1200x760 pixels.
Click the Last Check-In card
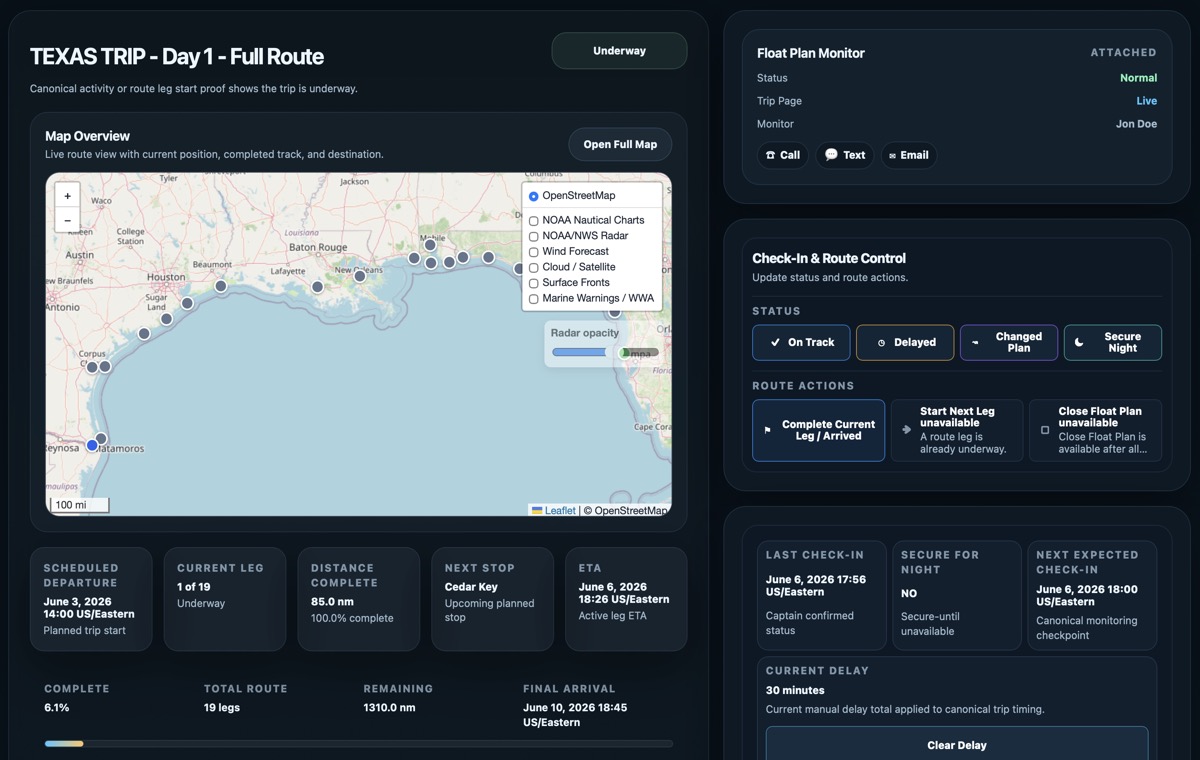pos(822,596)
